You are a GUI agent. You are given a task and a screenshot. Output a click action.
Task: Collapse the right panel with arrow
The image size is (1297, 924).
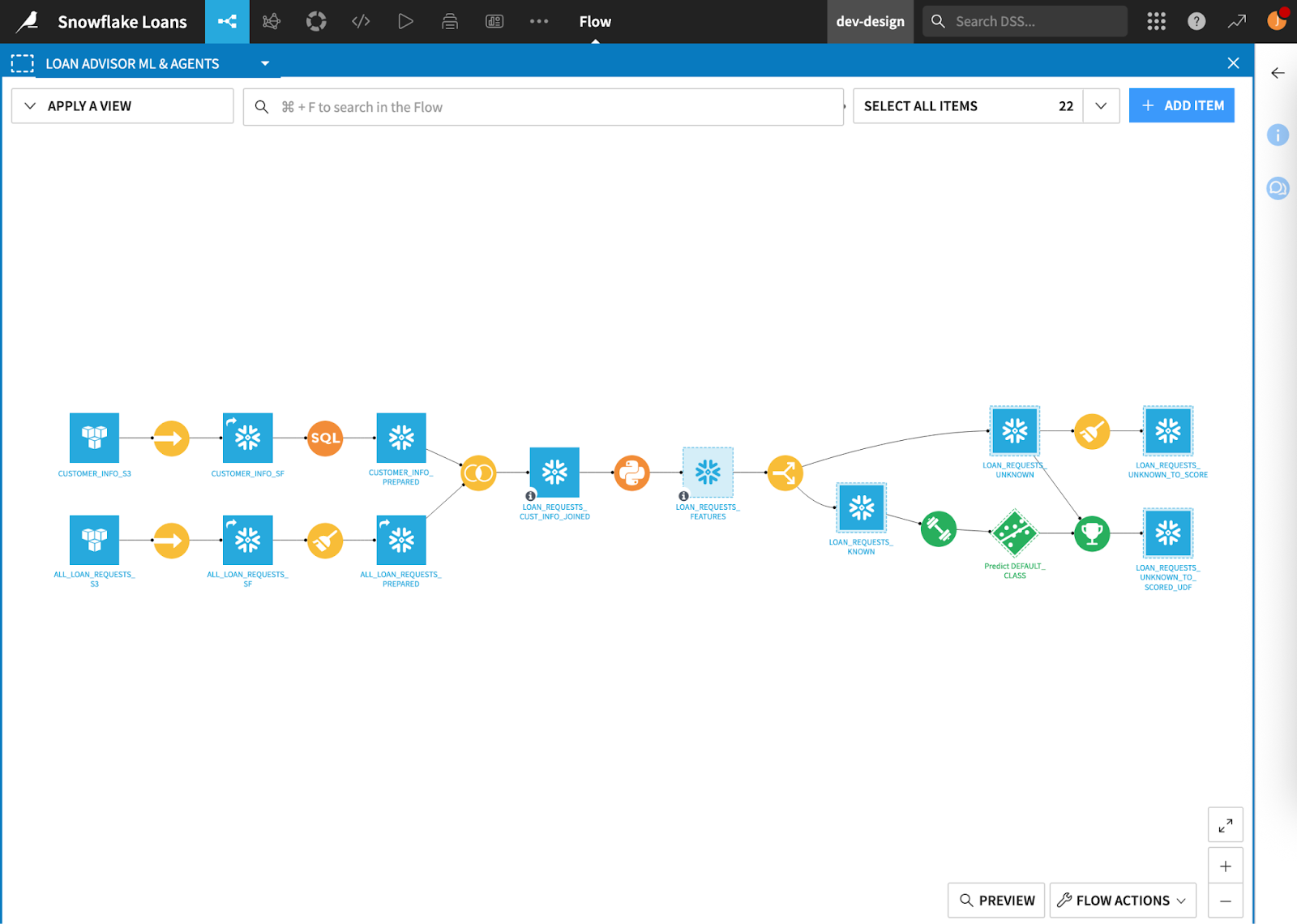click(x=1278, y=73)
